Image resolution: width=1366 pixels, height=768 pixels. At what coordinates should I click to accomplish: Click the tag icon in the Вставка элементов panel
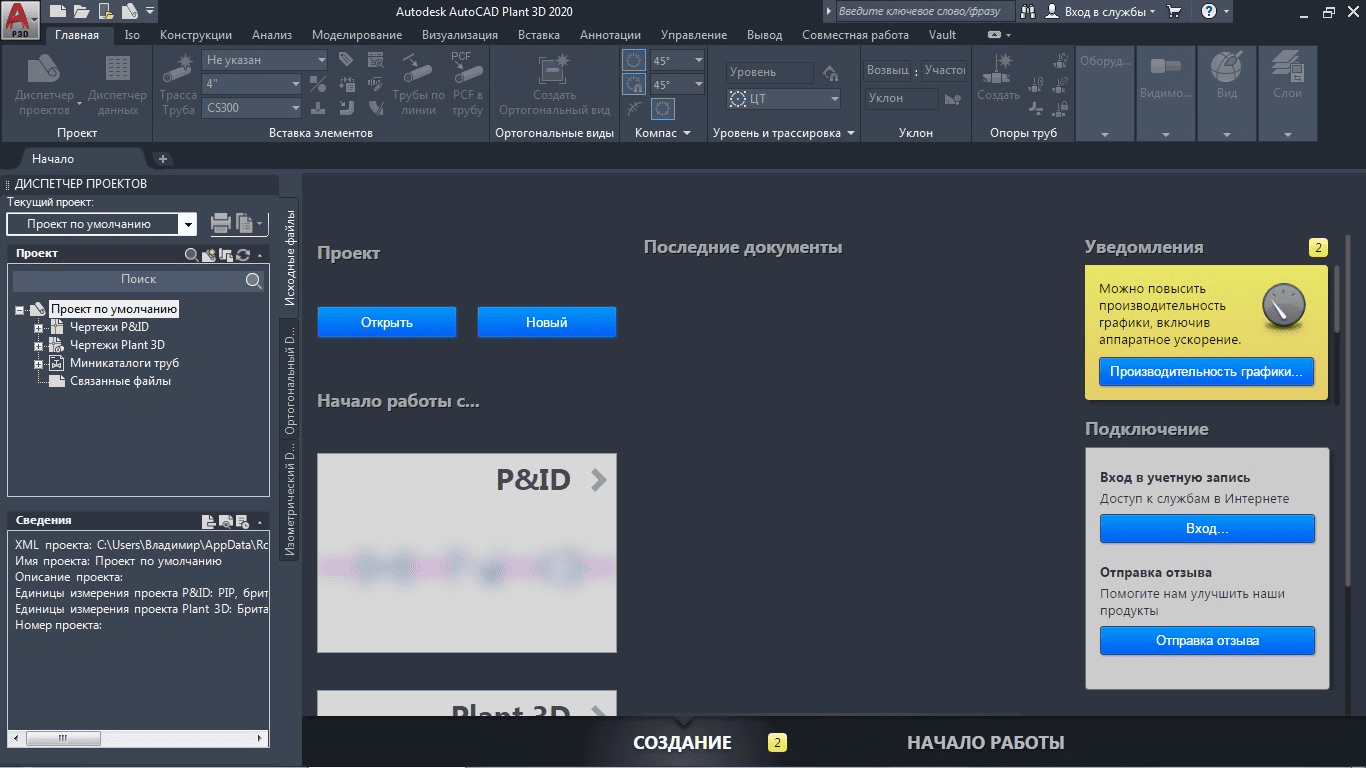(346, 60)
